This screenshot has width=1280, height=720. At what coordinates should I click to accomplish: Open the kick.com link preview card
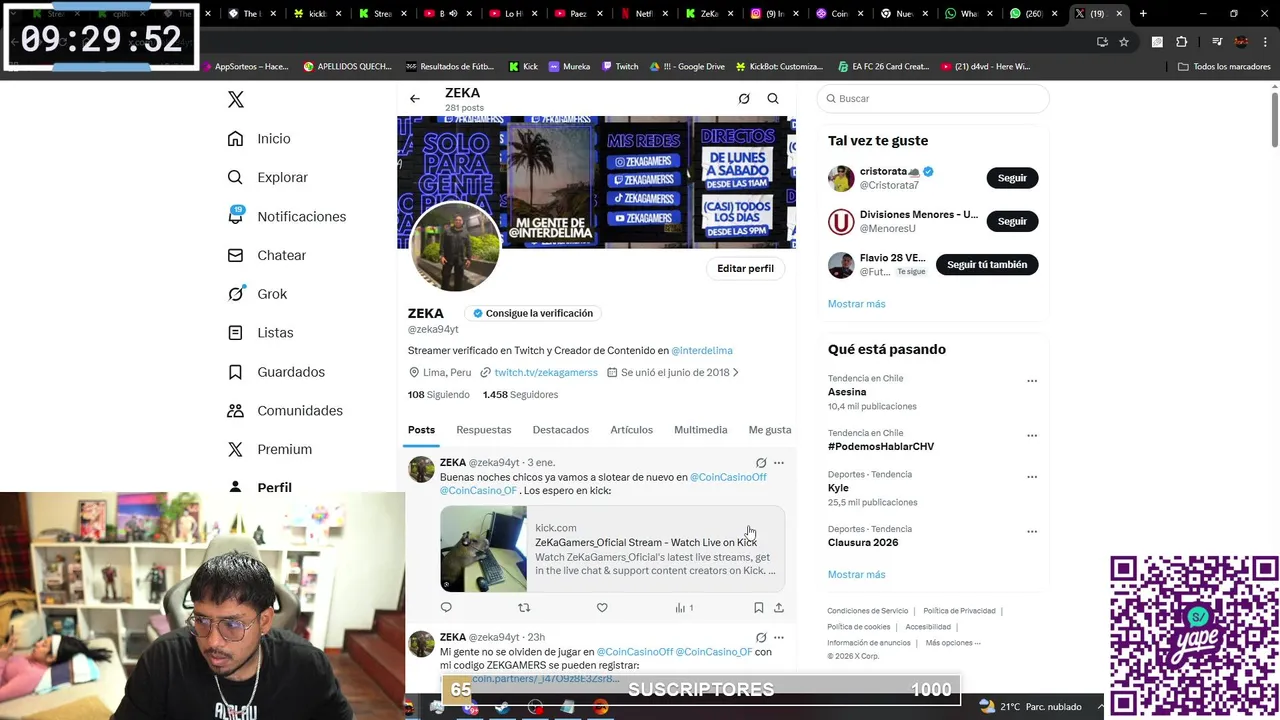coord(612,549)
